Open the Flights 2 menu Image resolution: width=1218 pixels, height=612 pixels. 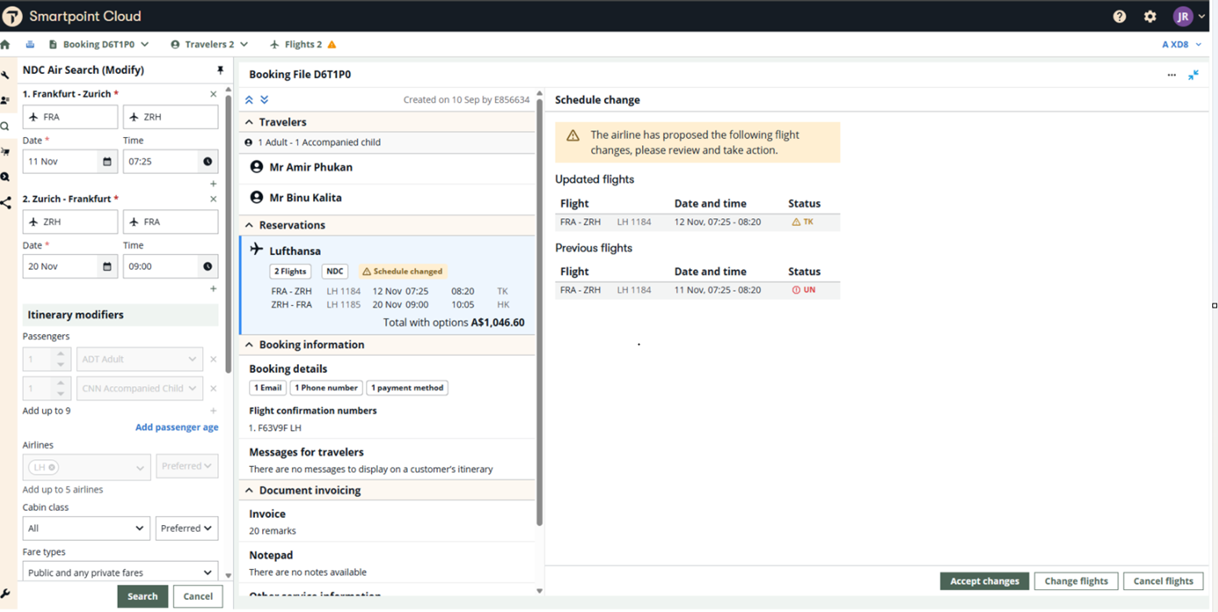pos(302,45)
